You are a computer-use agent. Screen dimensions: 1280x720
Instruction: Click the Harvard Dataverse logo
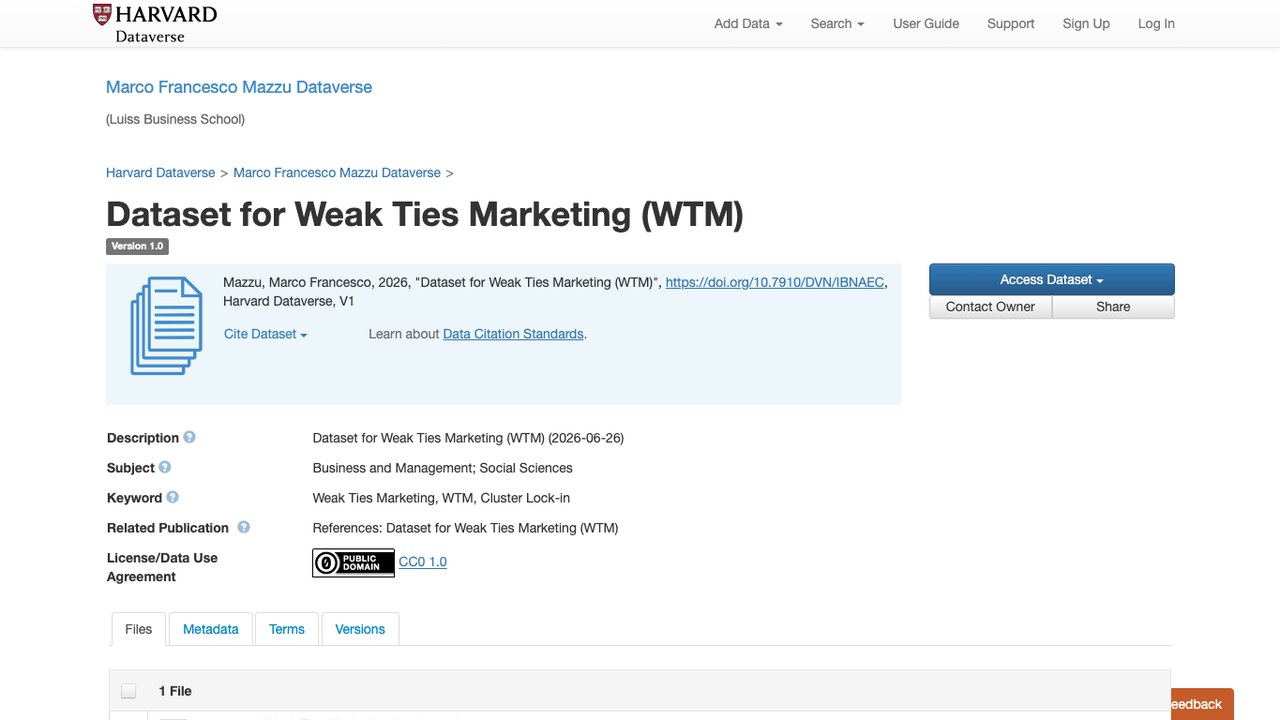[155, 24]
